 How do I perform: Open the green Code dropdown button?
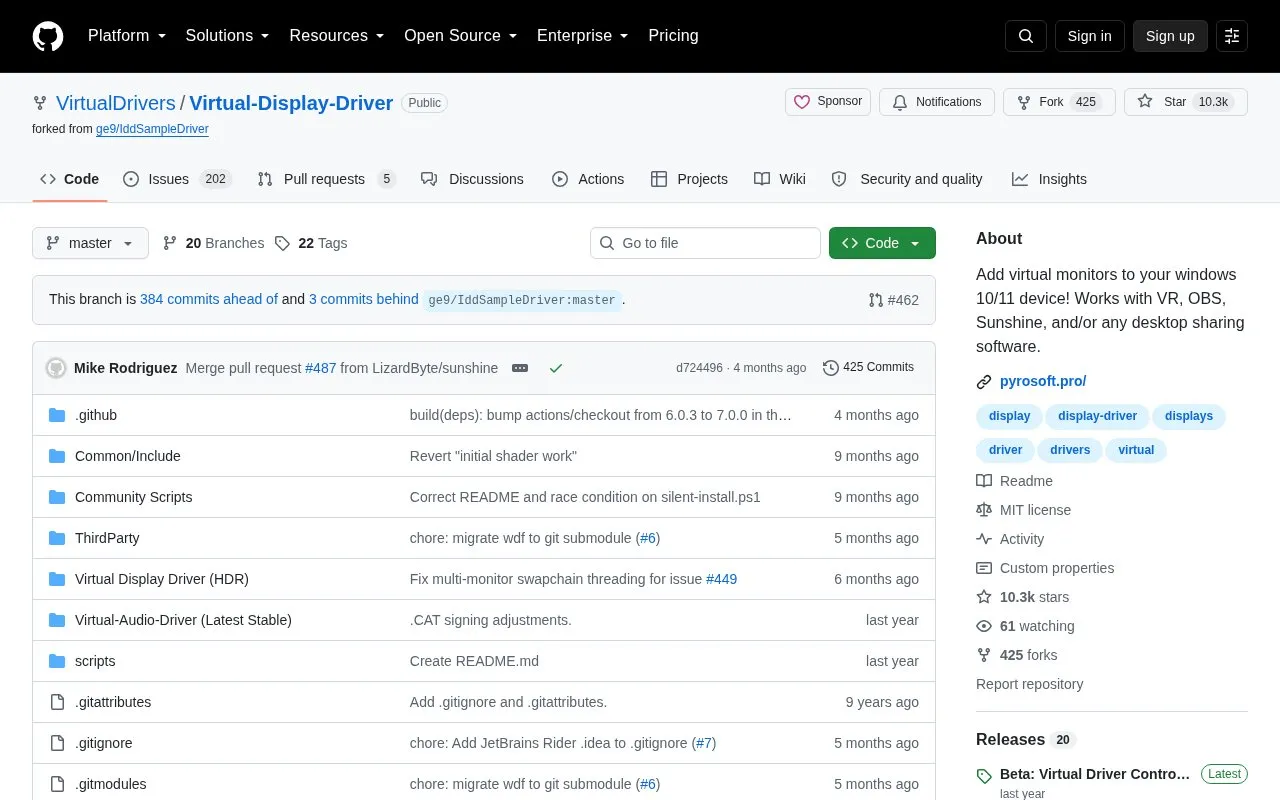click(x=882, y=243)
